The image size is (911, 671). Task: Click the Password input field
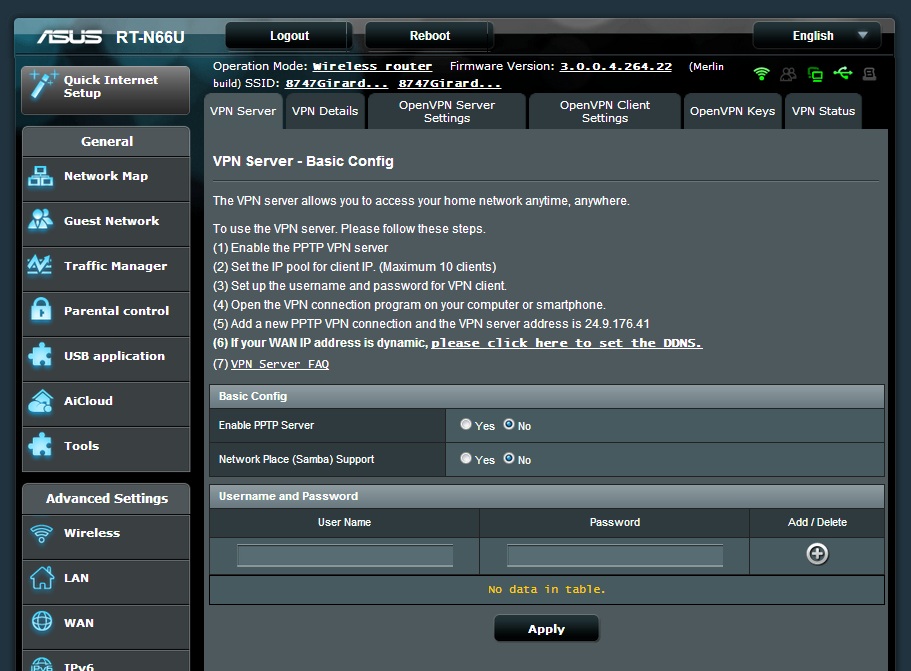coord(615,555)
